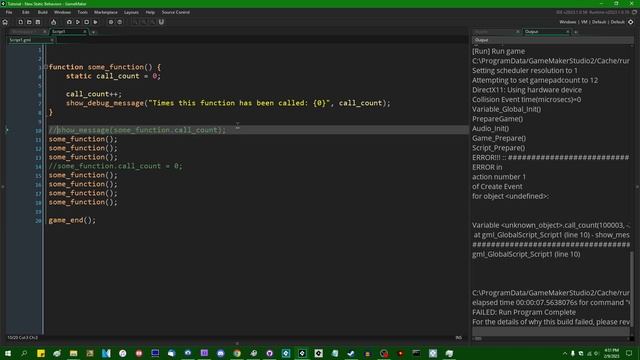Clean the project cache
The height and width of the screenshot is (360, 640).
coord(96,22)
